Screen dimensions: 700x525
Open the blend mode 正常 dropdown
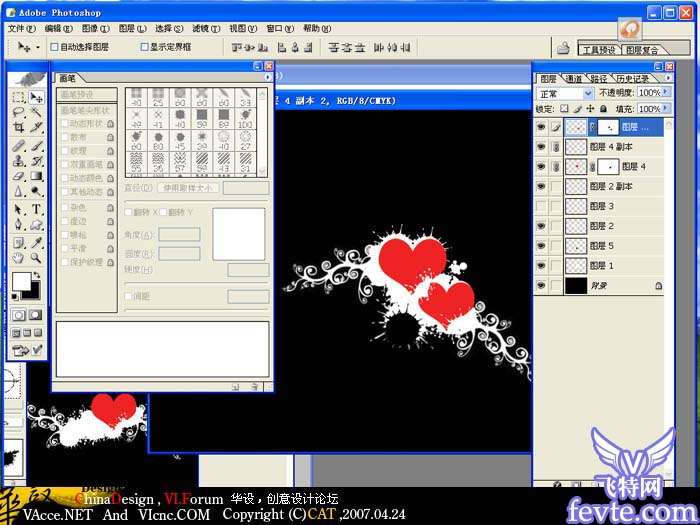pyautogui.click(x=588, y=93)
